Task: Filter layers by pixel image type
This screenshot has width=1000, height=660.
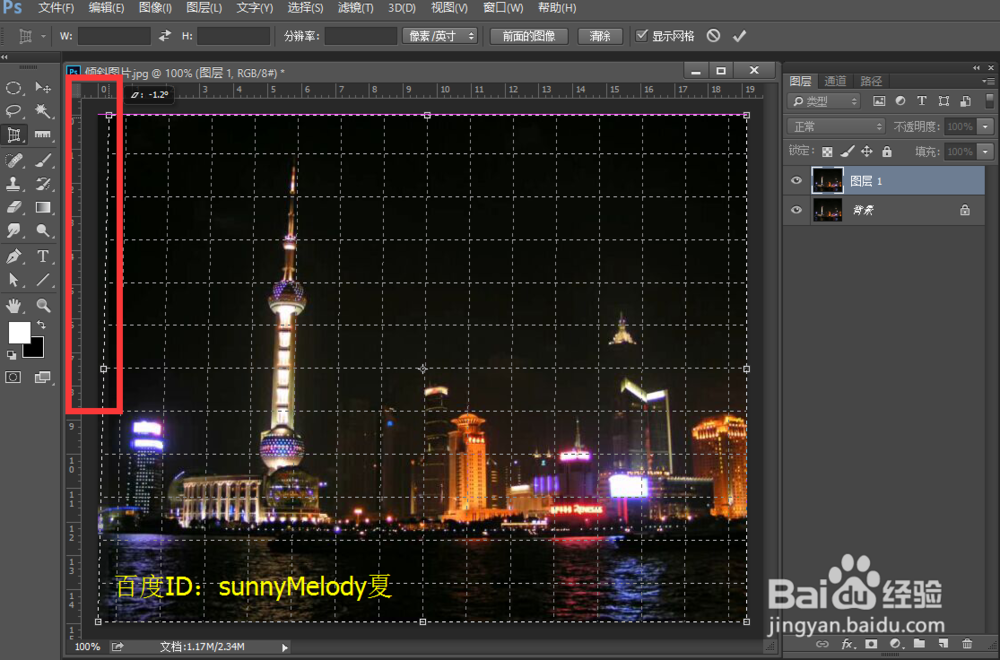Action: tap(879, 101)
